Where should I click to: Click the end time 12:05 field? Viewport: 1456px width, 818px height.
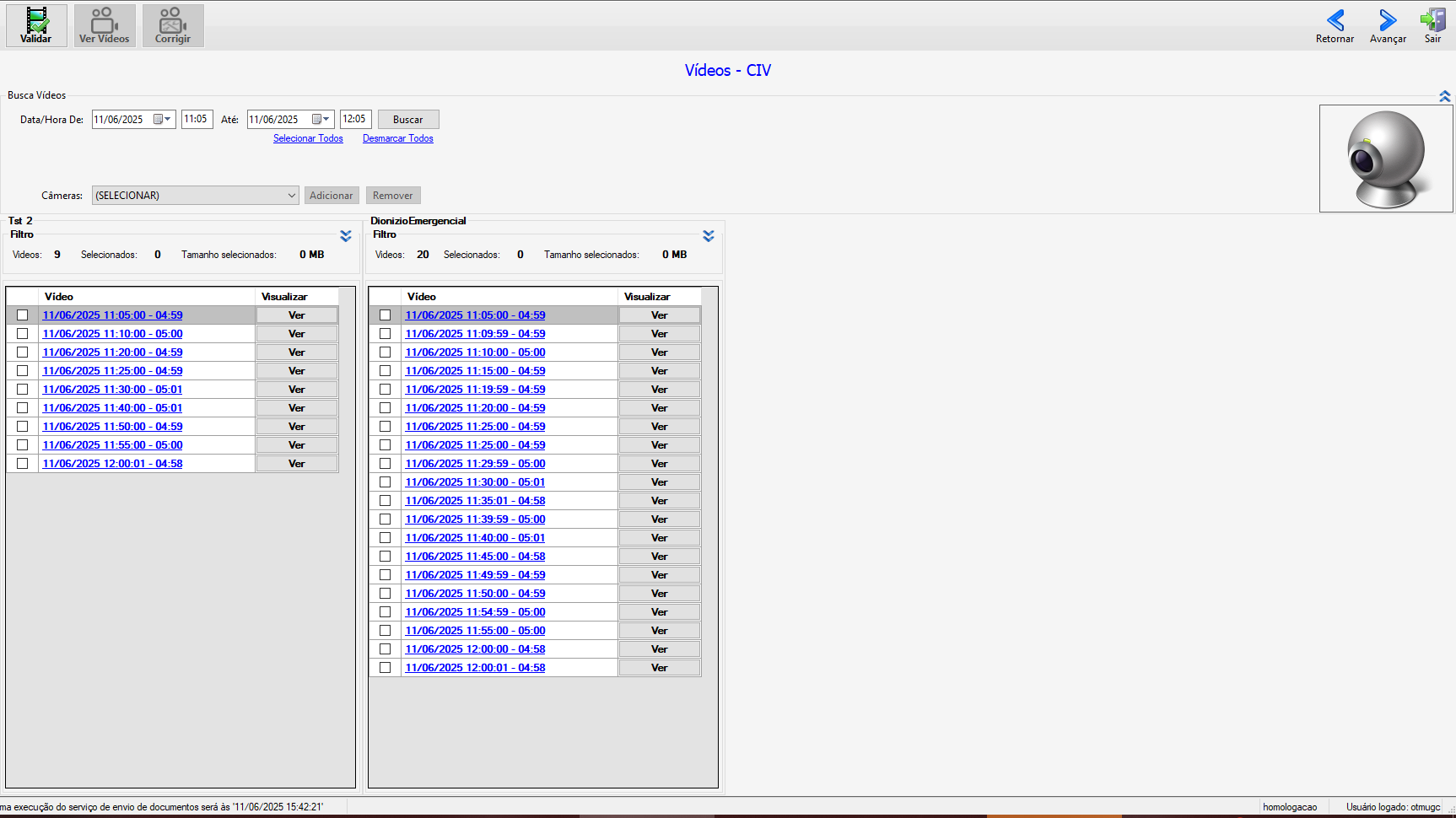(355, 119)
